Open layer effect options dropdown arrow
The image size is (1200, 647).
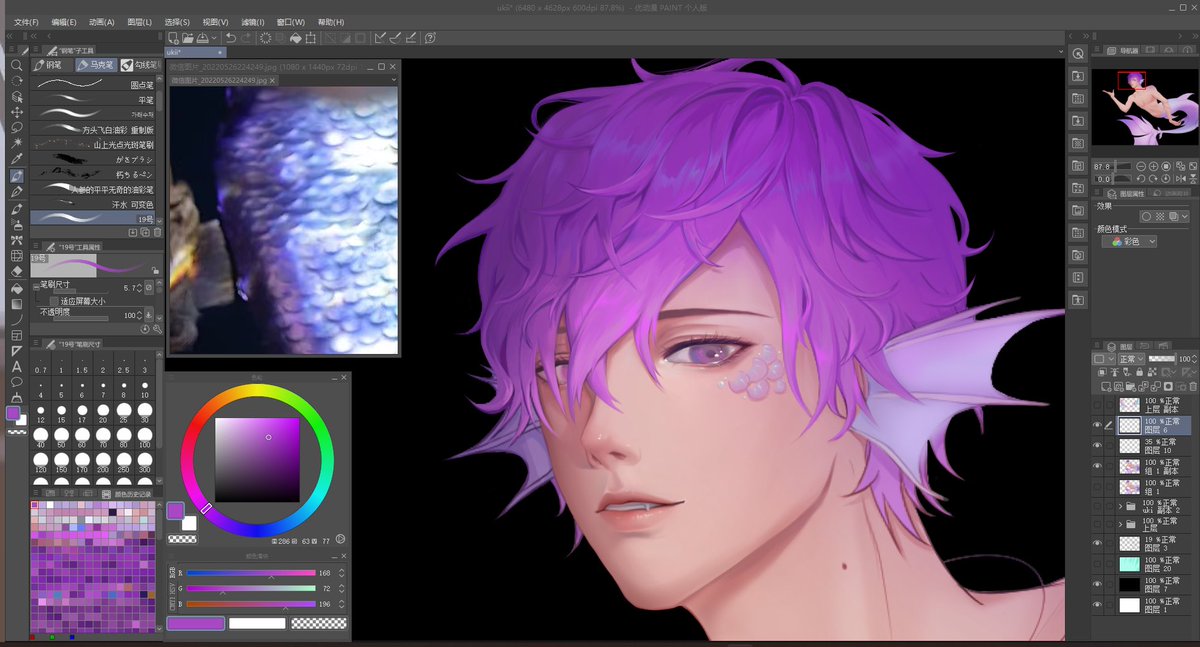point(1185,216)
